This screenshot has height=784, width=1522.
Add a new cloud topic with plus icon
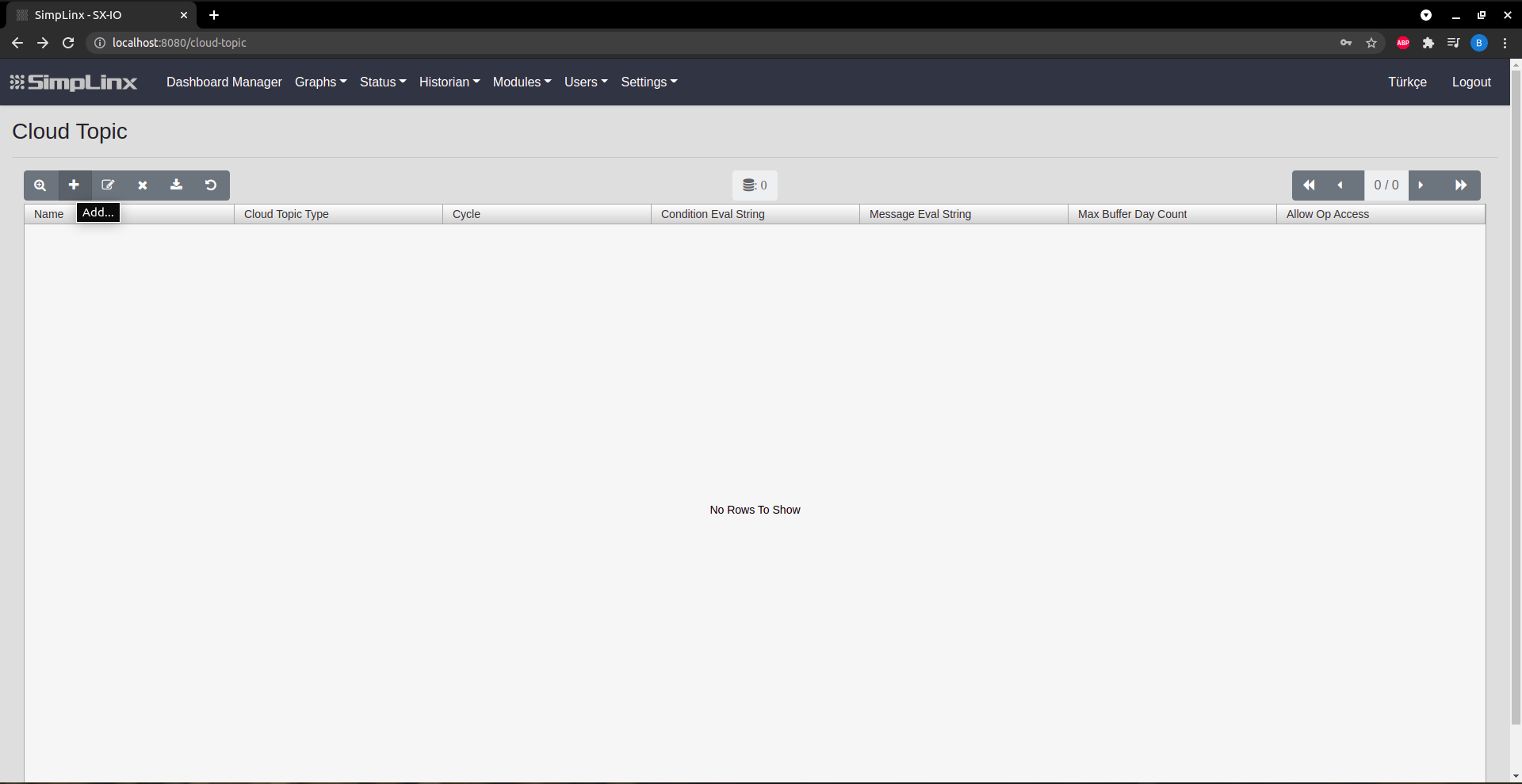pos(74,185)
